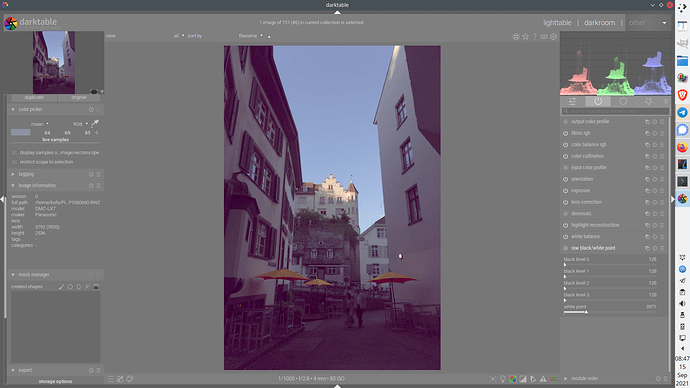This screenshot has height=388, width=690.
Task: Open the second window display icon
Action: (130, 379)
